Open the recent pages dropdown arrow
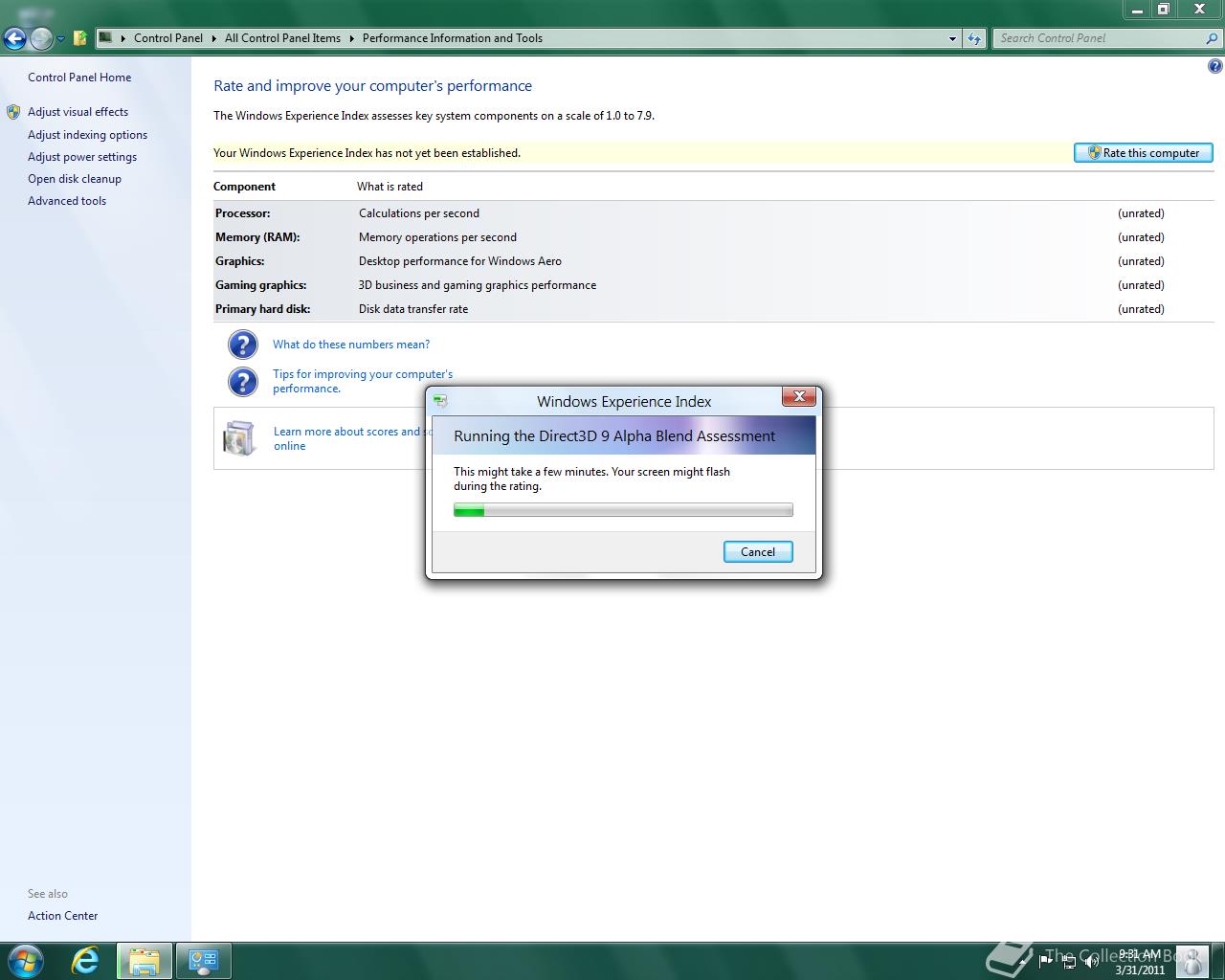Screen dimensions: 1225x980 click(x=60, y=39)
